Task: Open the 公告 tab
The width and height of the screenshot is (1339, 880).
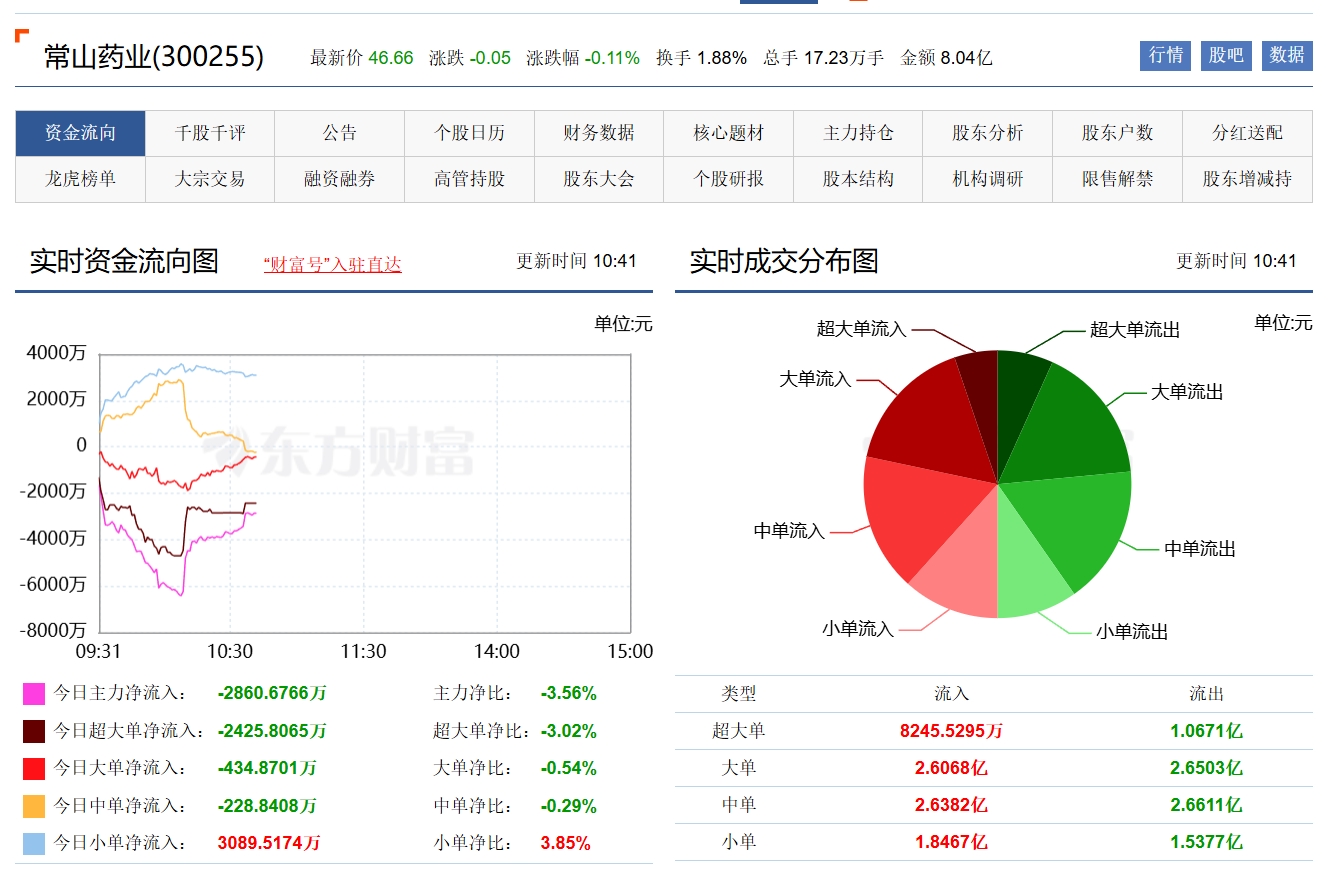Action: coord(340,133)
